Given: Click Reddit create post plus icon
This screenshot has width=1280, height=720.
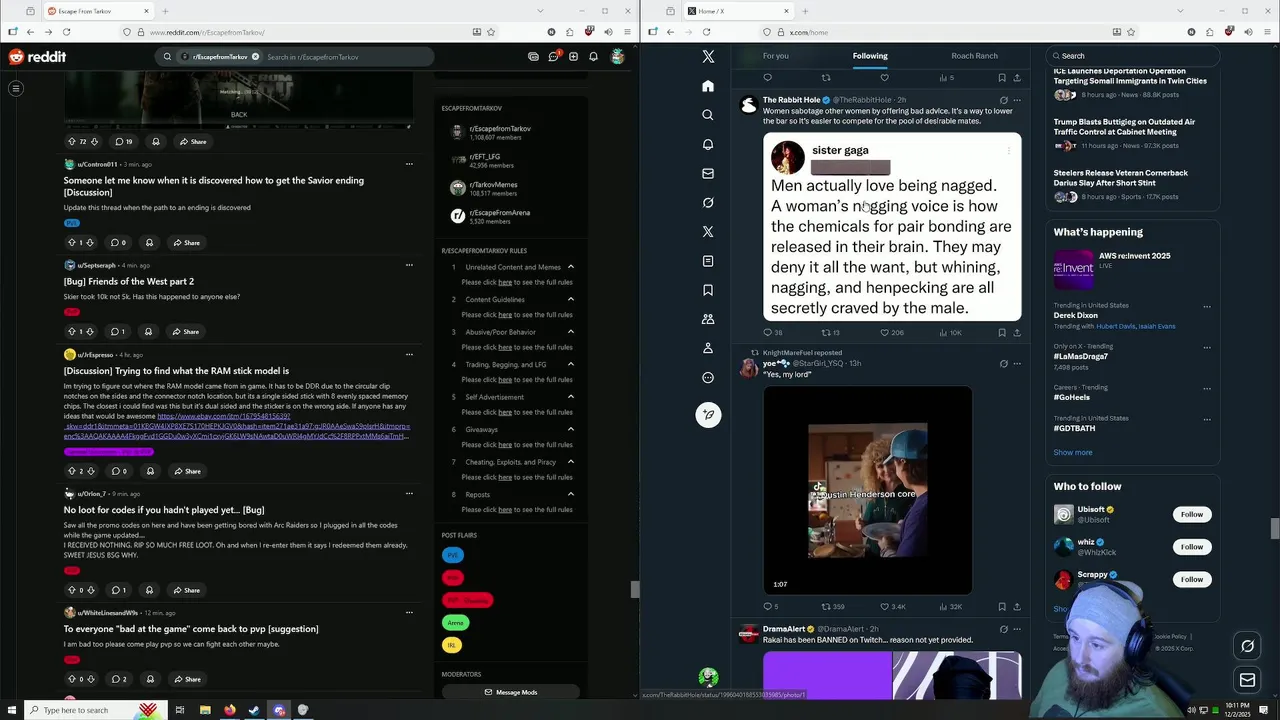Looking at the screenshot, I should point(573,57).
